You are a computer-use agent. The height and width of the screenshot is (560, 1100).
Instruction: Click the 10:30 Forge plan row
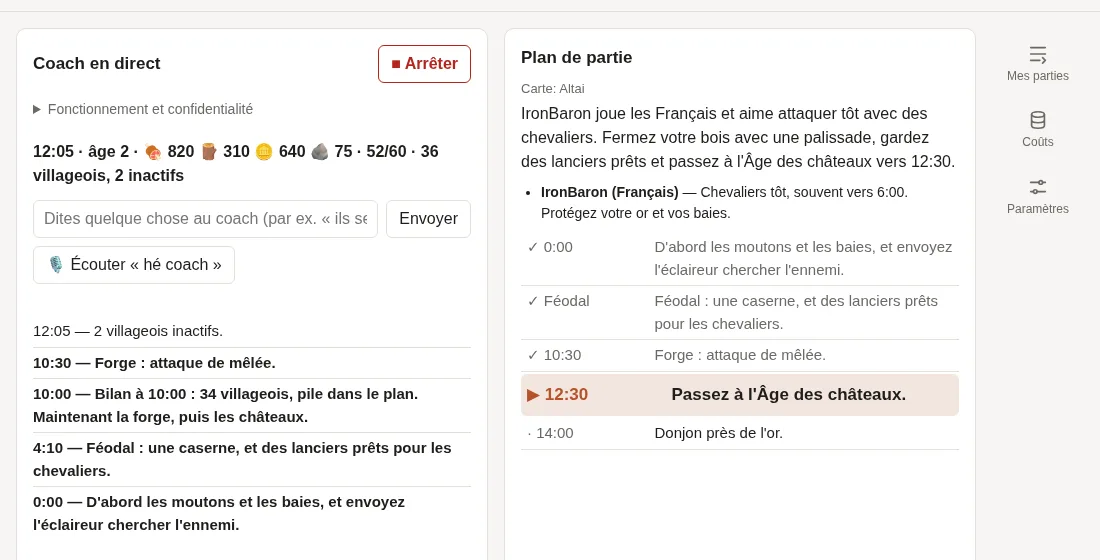(739, 355)
